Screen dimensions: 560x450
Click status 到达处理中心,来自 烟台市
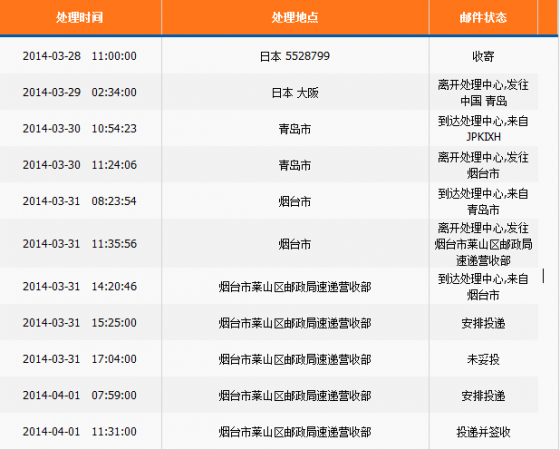click(x=483, y=287)
